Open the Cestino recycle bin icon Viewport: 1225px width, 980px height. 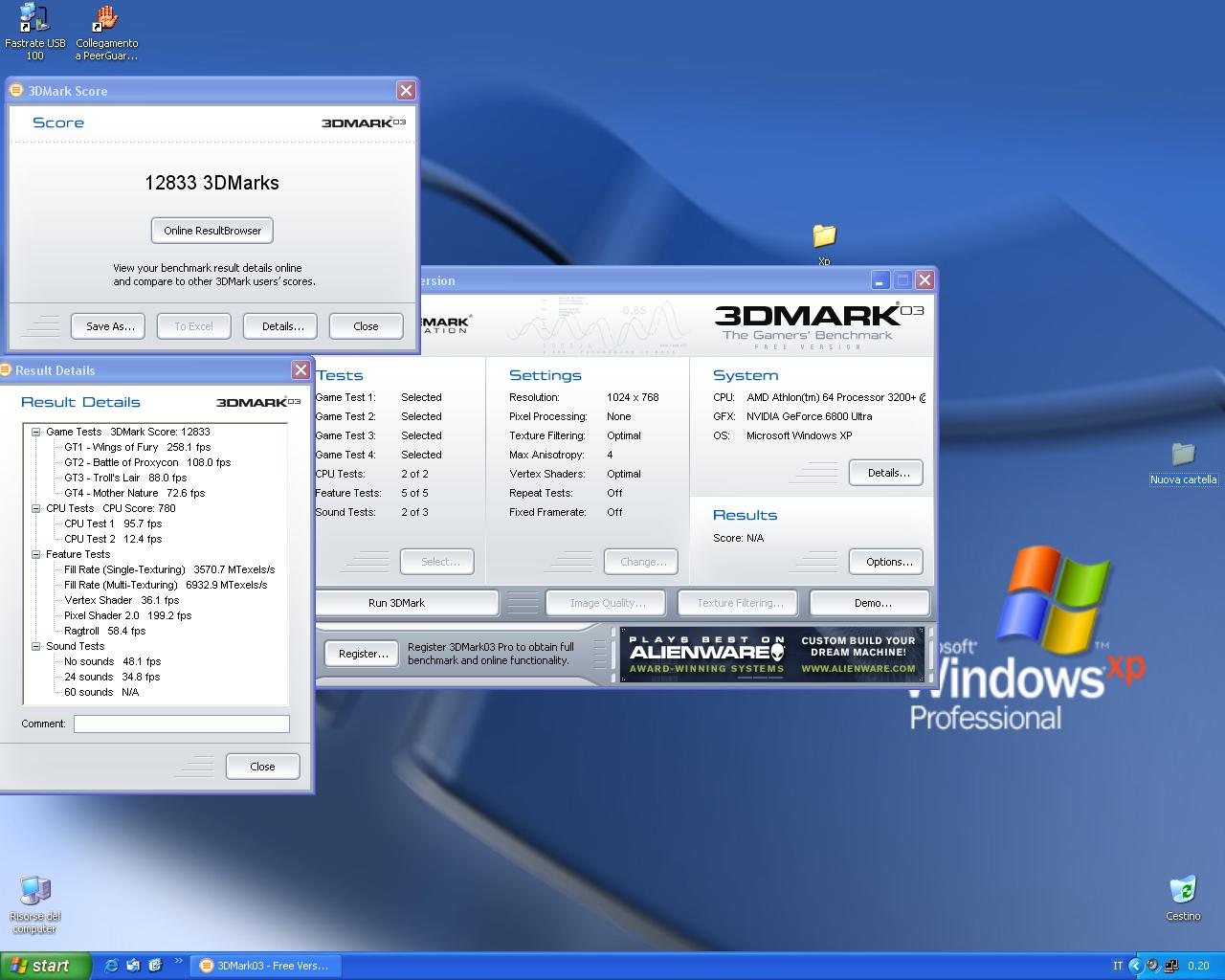pyautogui.click(x=1183, y=890)
